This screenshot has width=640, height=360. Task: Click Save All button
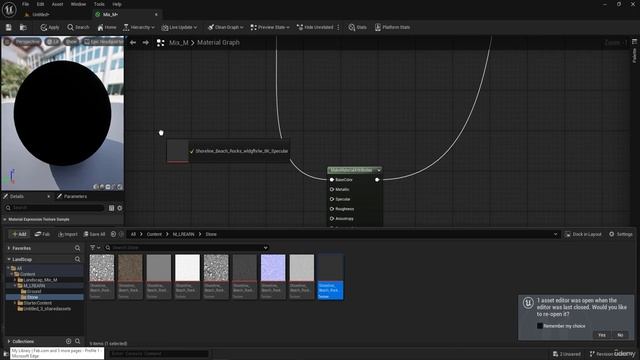(x=94, y=234)
